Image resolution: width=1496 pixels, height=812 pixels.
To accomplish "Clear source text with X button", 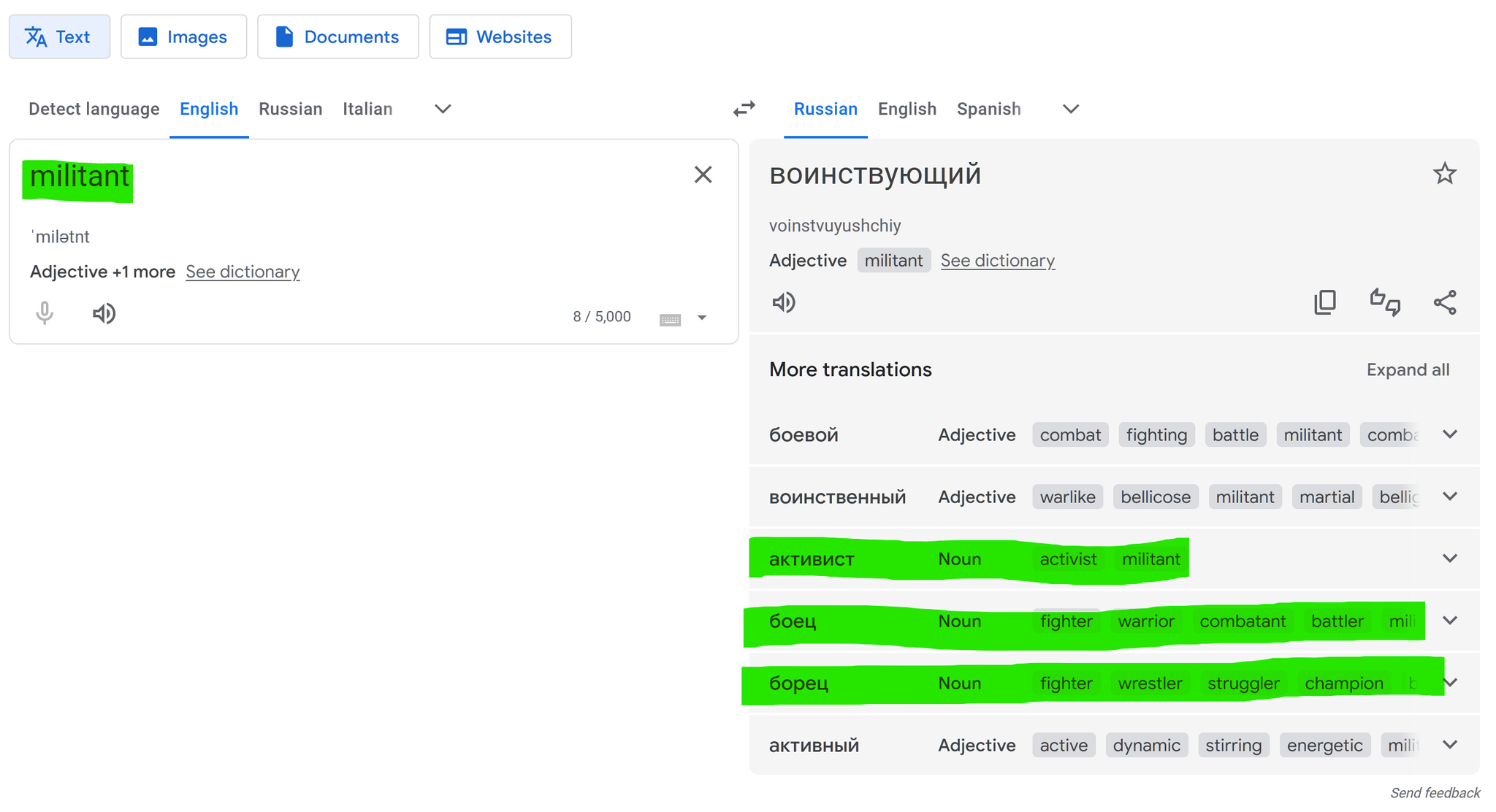I will (x=703, y=175).
